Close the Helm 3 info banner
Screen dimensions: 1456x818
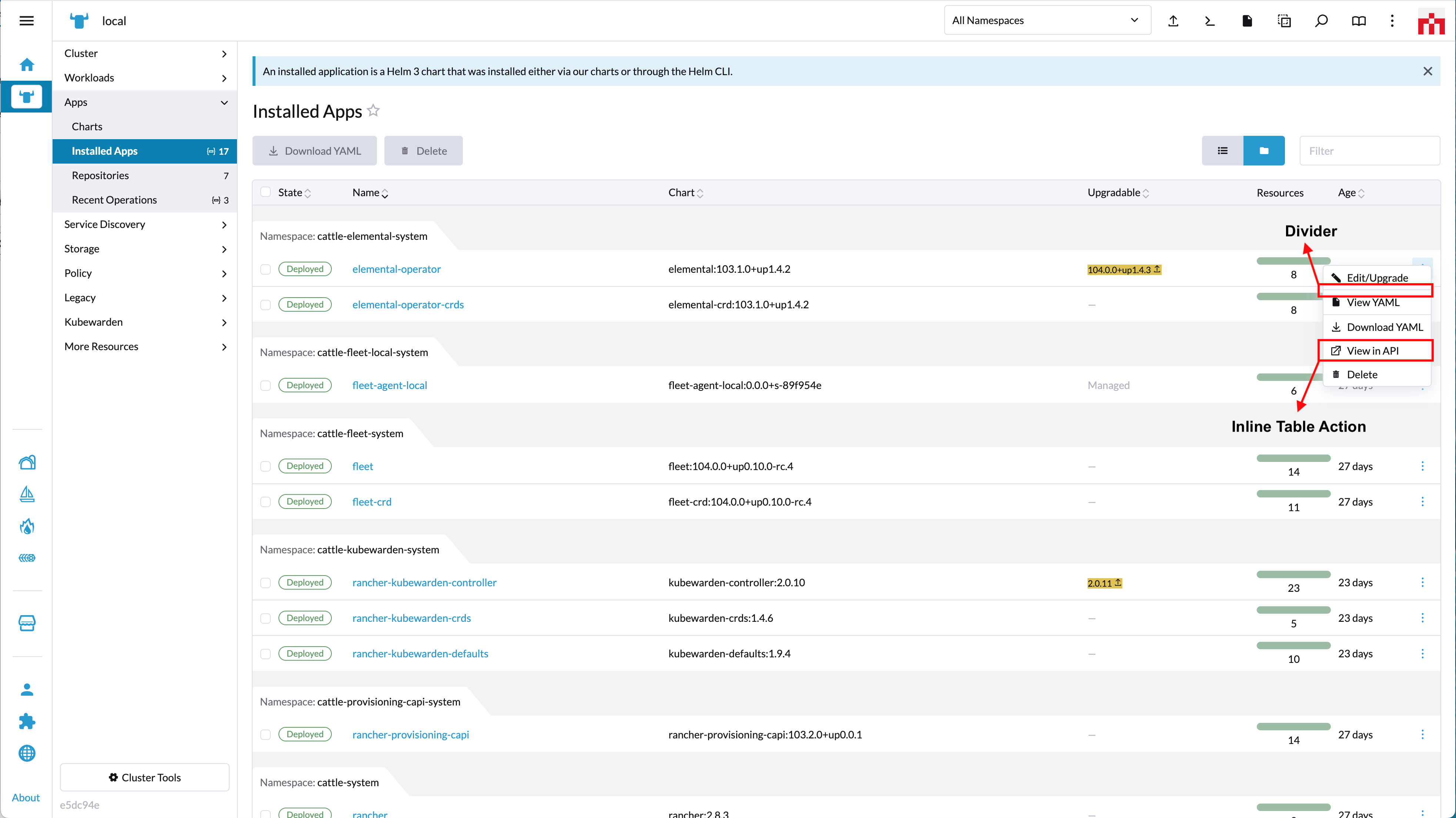[x=1428, y=71]
